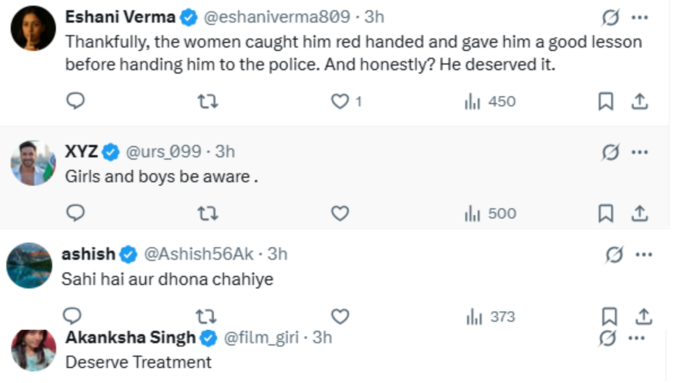Open @film_giri profile handle
This screenshot has height=383, width=680.
tap(261, 337)
